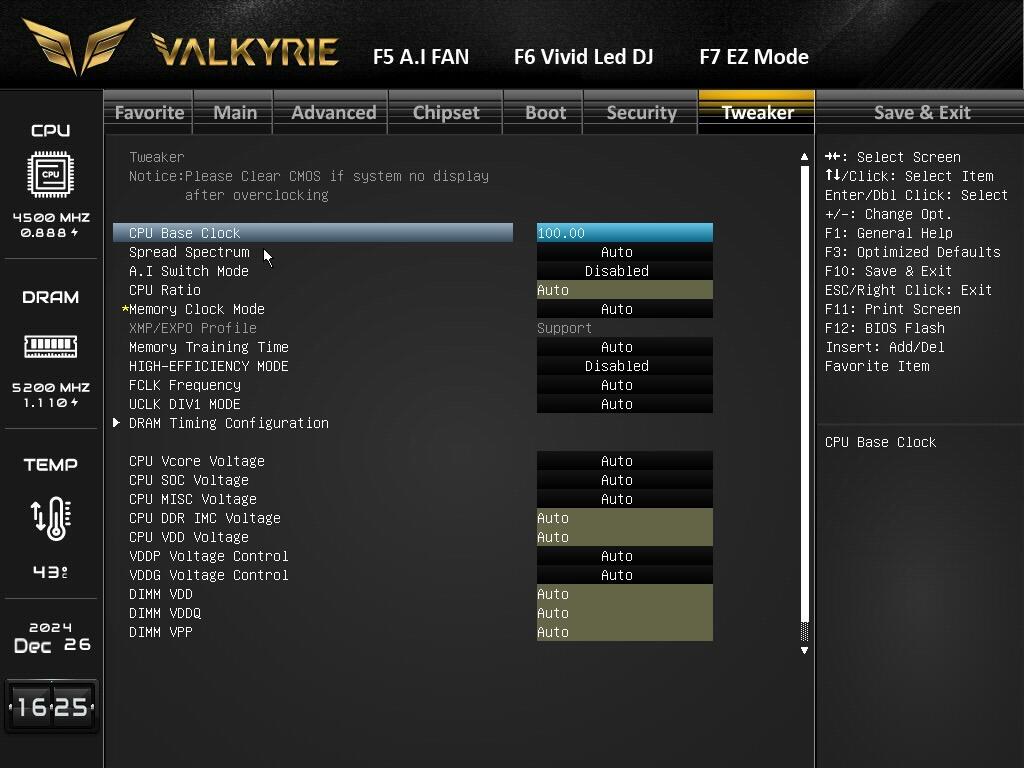Image resolution: width=1024 pixels, height=768 pixels.
Task: Open F5 A.I FAN settings
Action: click(x=420, y=57)
